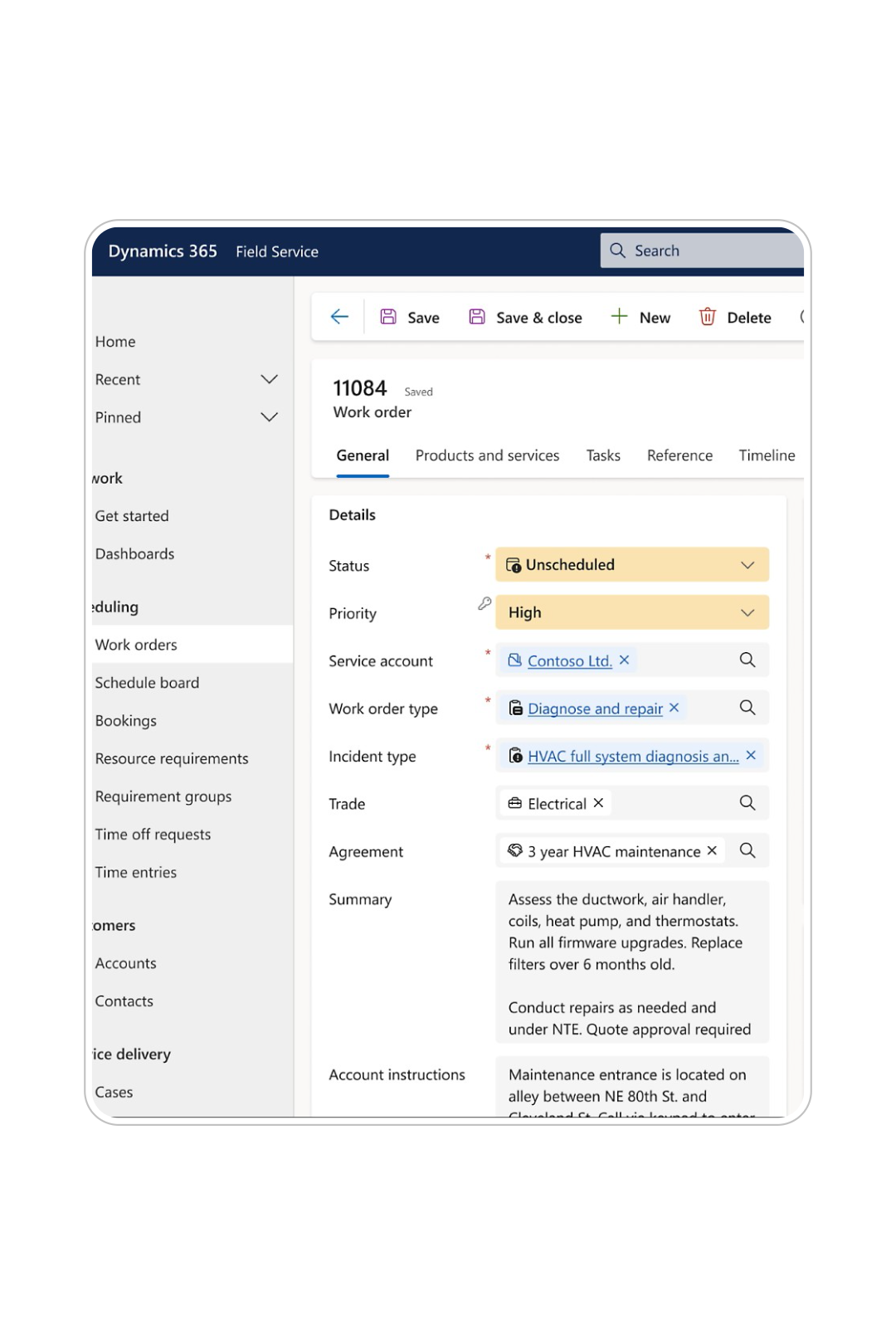
Task: Remove Contoso Ltd. with its X icon
Action: [x=625, y=660]
